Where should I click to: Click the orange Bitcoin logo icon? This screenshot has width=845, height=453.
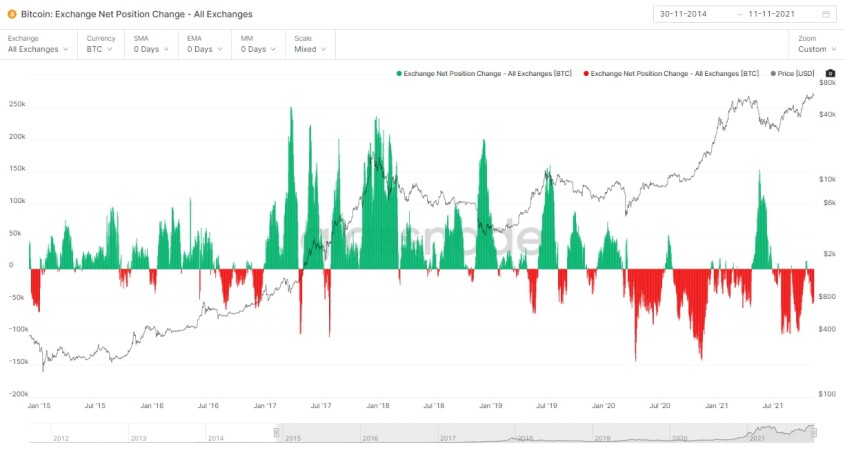(x=12, y=14)
